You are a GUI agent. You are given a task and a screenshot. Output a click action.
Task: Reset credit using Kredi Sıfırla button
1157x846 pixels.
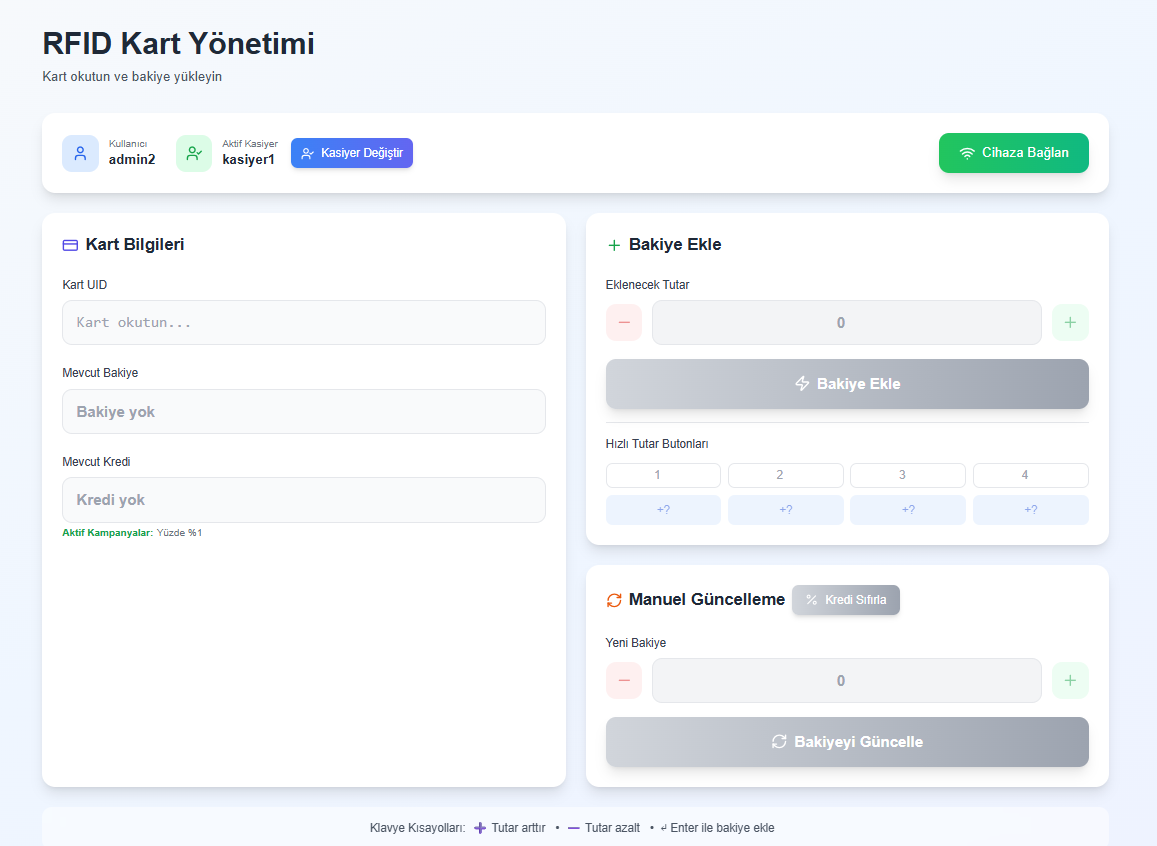[845, 600]
